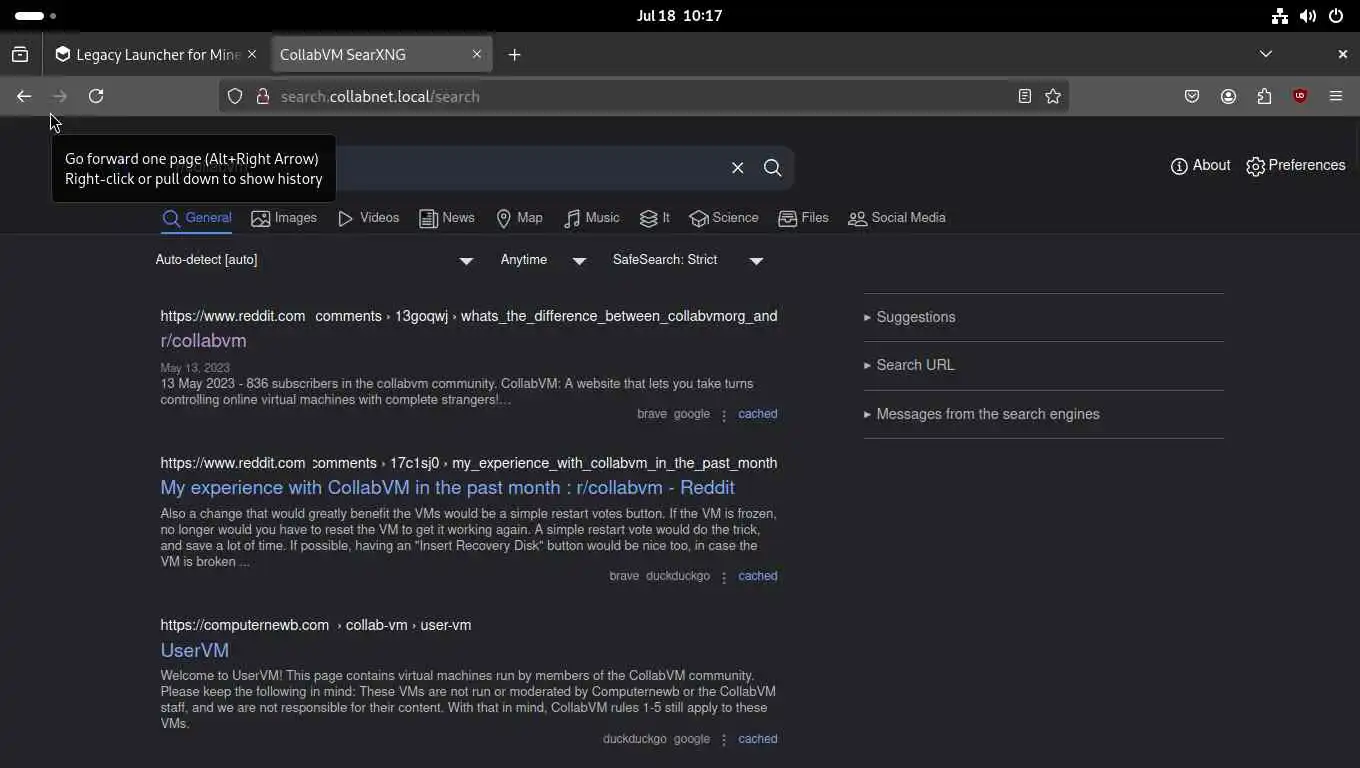Open options dots on My experience result

click(x=724, y=577)
